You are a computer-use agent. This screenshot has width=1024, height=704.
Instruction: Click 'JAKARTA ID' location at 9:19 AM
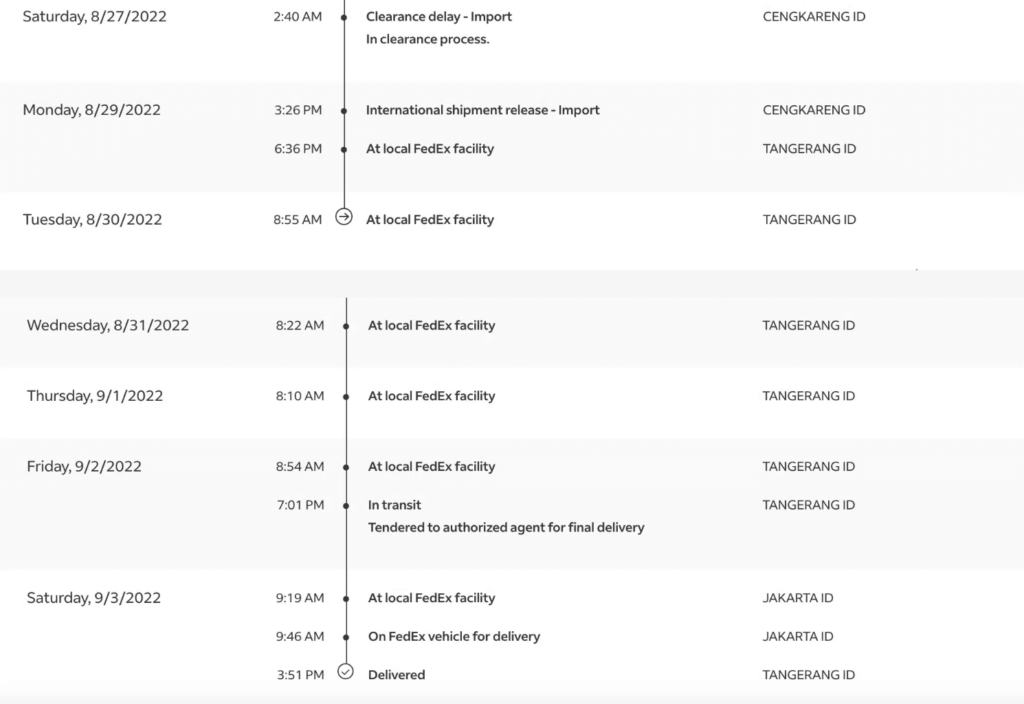coord(798,598)
